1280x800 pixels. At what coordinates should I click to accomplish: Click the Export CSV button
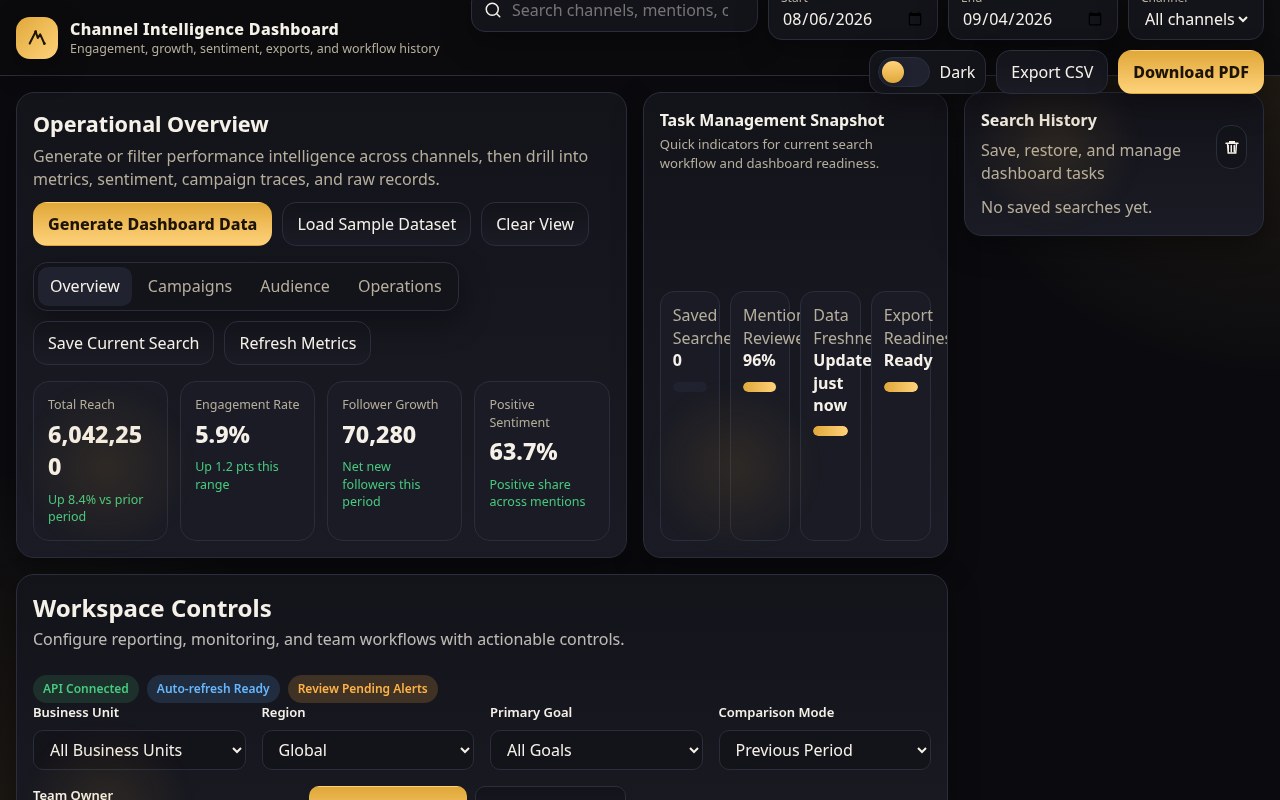(x=1052, y=72)
